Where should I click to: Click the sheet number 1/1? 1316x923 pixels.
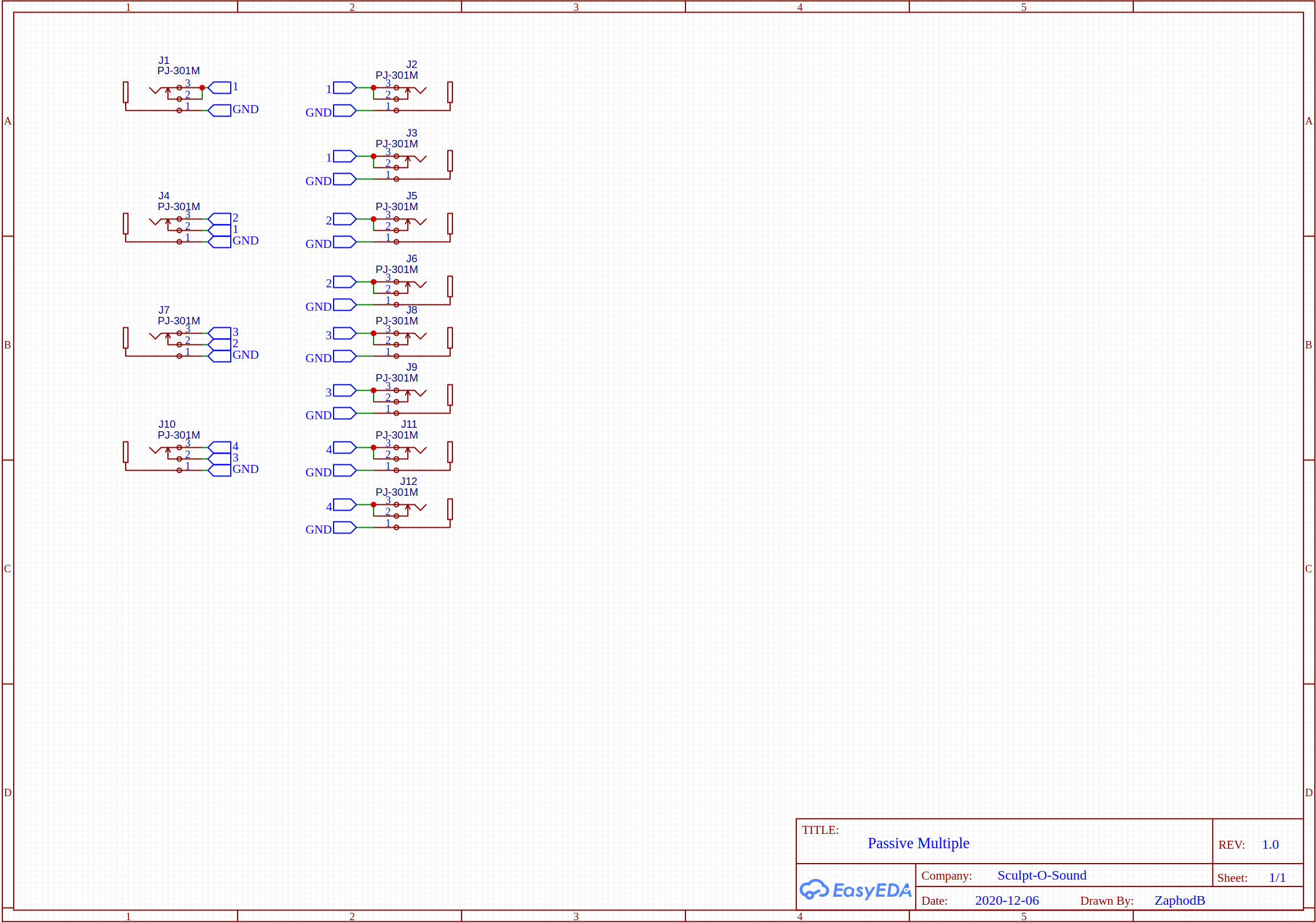point(1277,878)
